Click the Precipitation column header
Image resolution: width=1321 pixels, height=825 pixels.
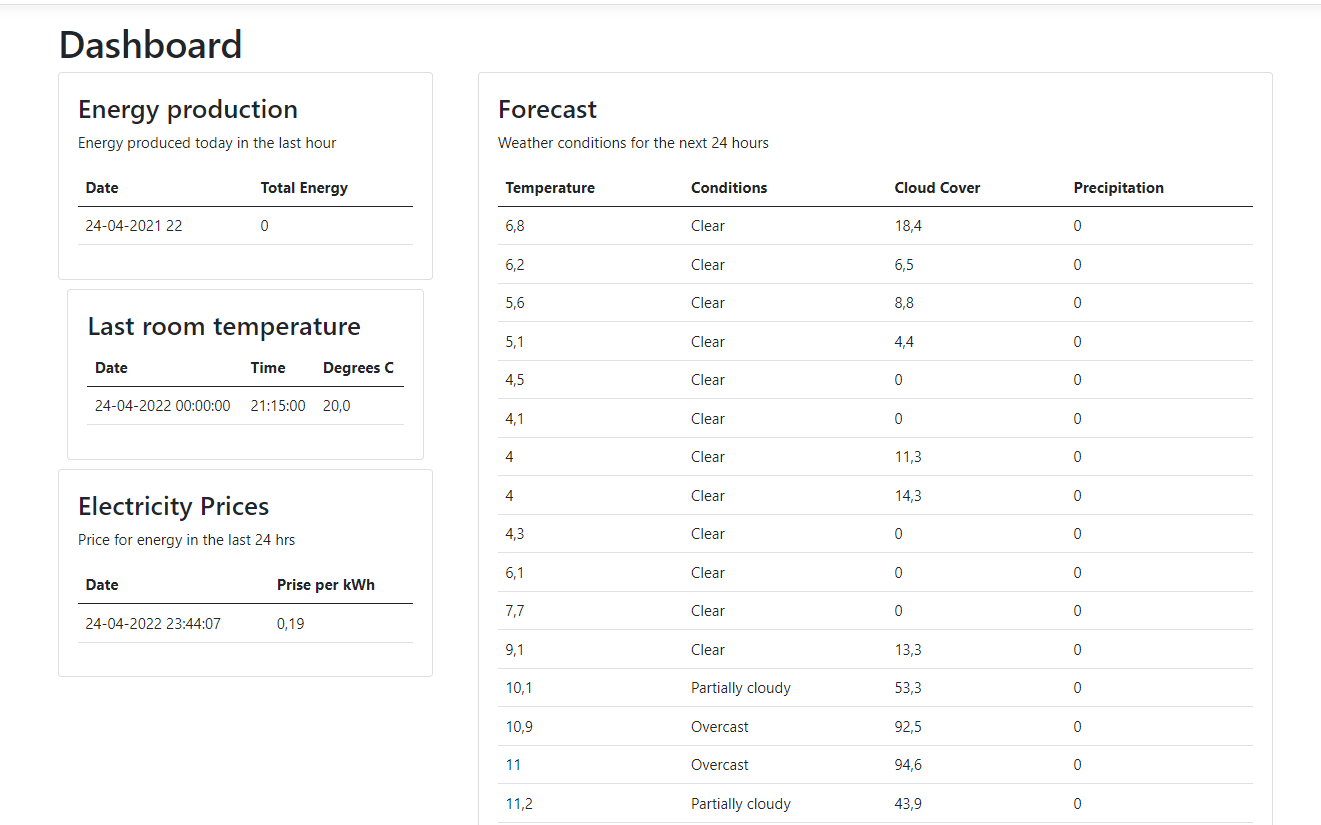point(1119,188)
